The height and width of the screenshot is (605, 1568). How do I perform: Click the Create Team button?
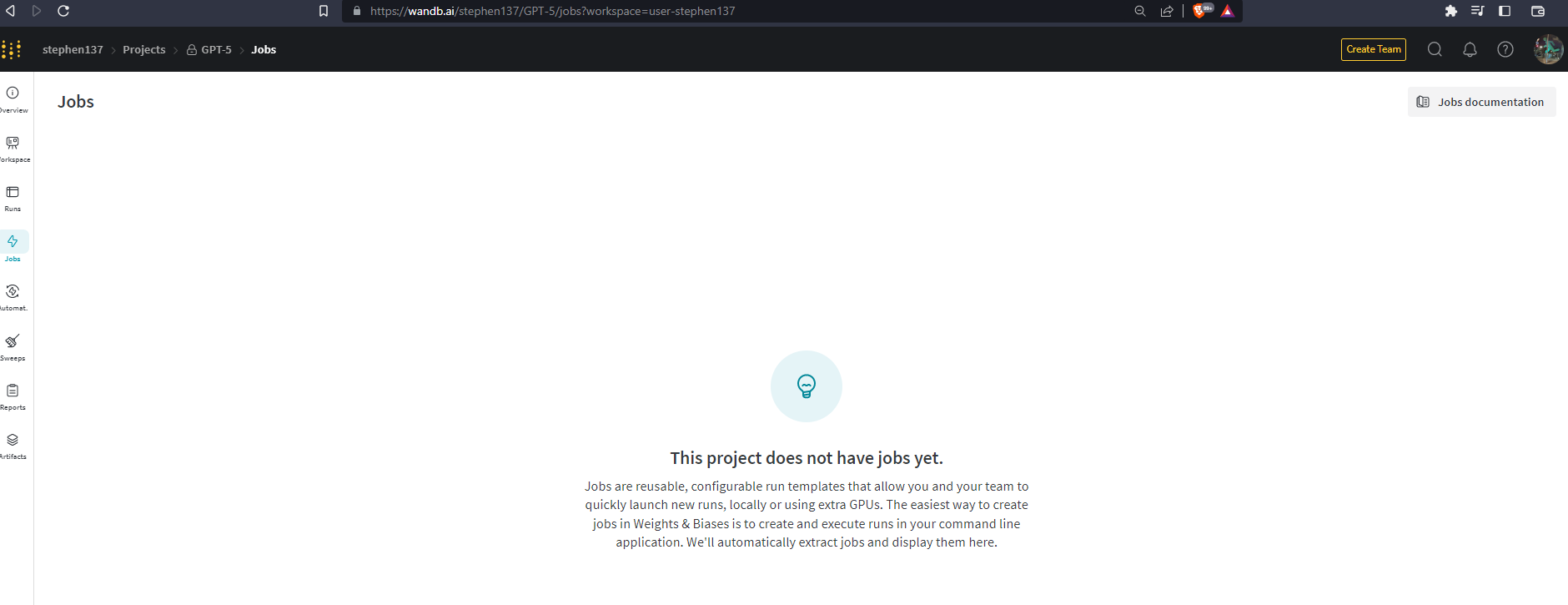click(x=1374, y=49)
